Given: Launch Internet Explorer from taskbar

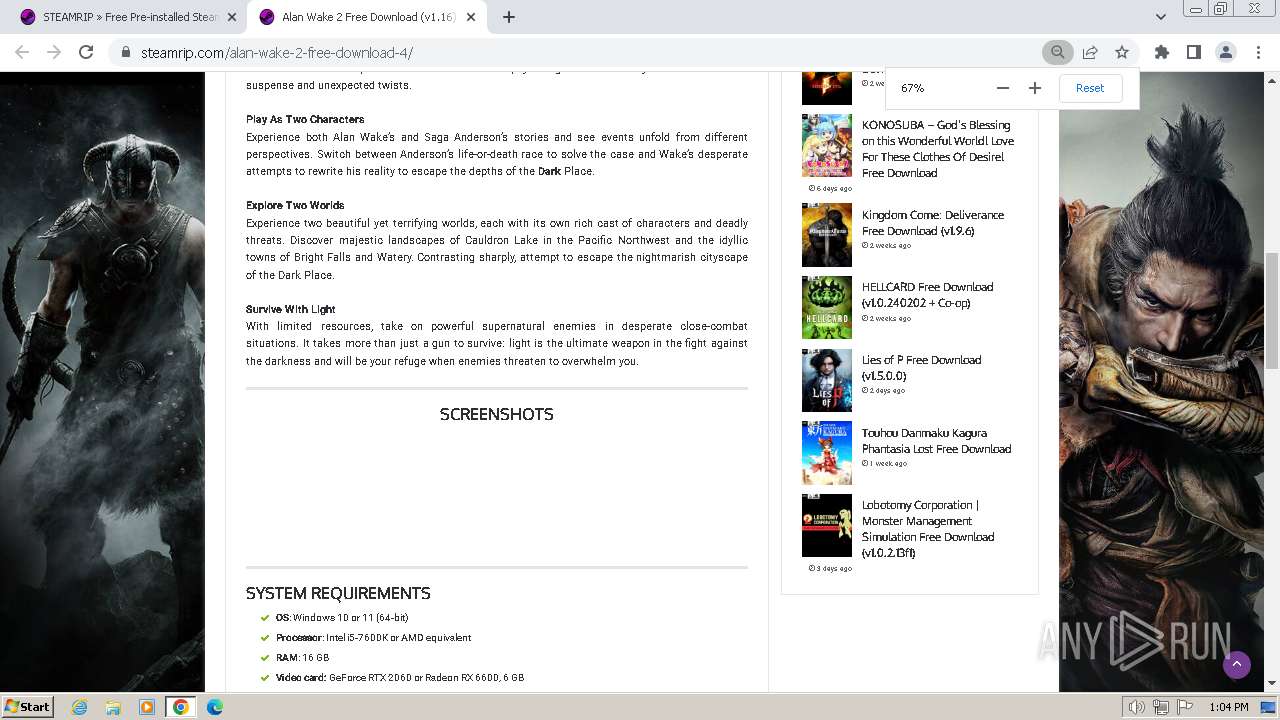Looking at the screenshot, I should 80,707.
